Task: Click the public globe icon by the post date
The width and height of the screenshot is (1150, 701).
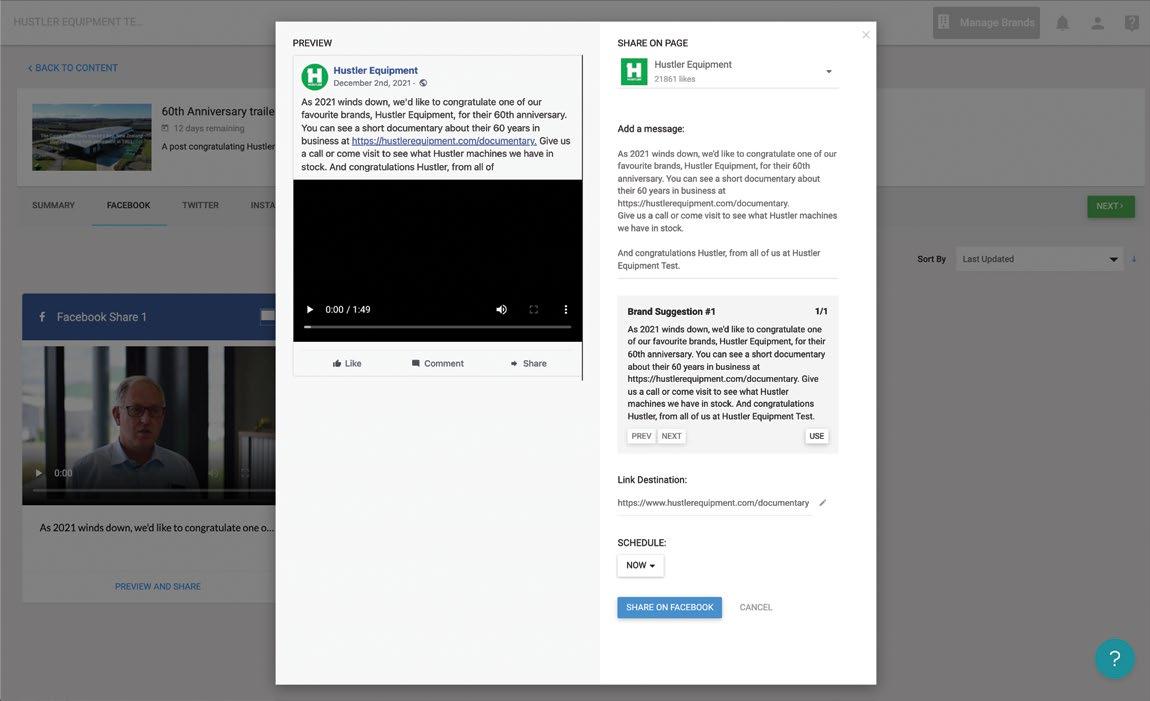Action: pyautogui.click(x=423, y=83)
